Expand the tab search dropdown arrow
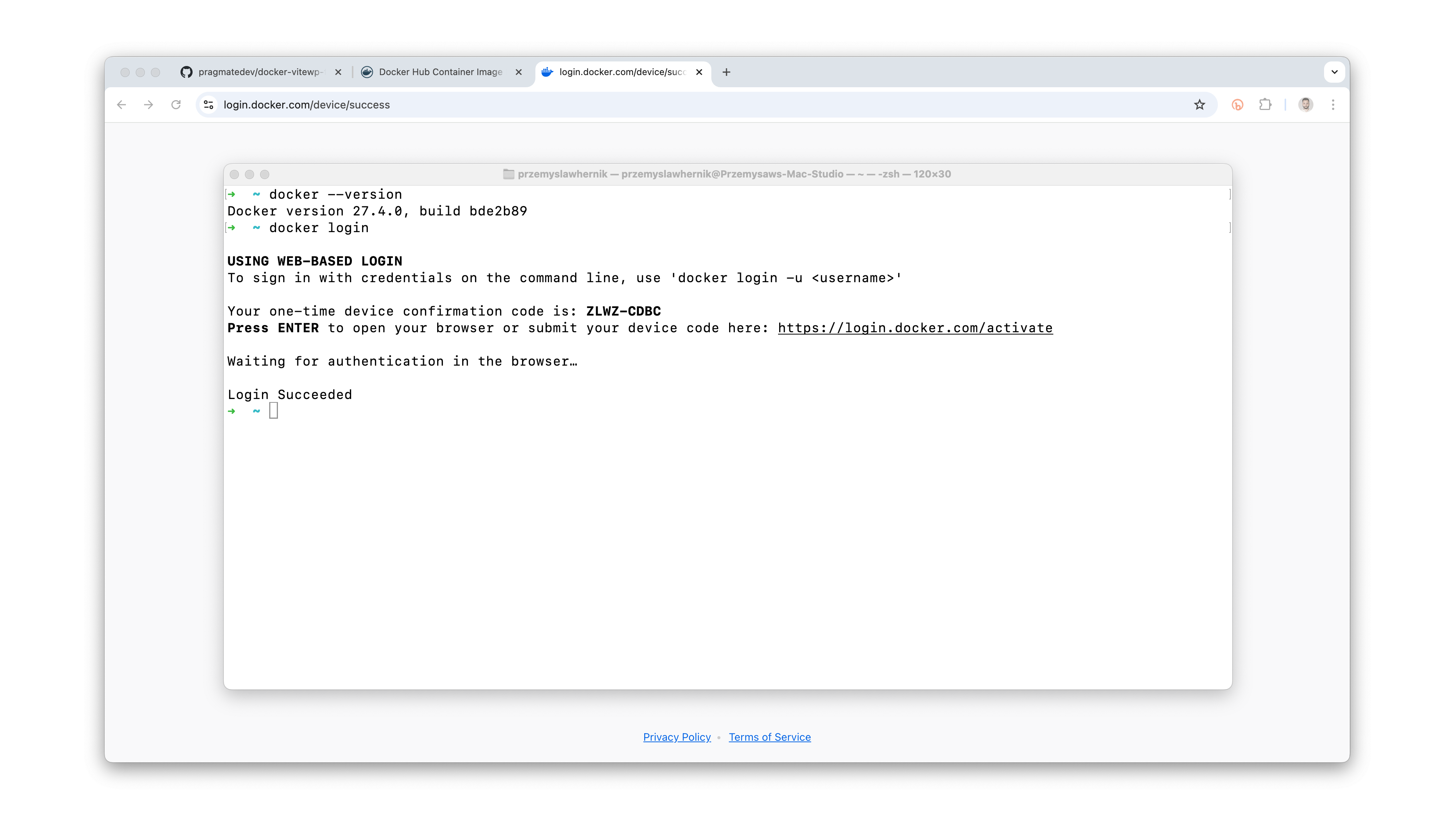 click(x=1334, y=72)
